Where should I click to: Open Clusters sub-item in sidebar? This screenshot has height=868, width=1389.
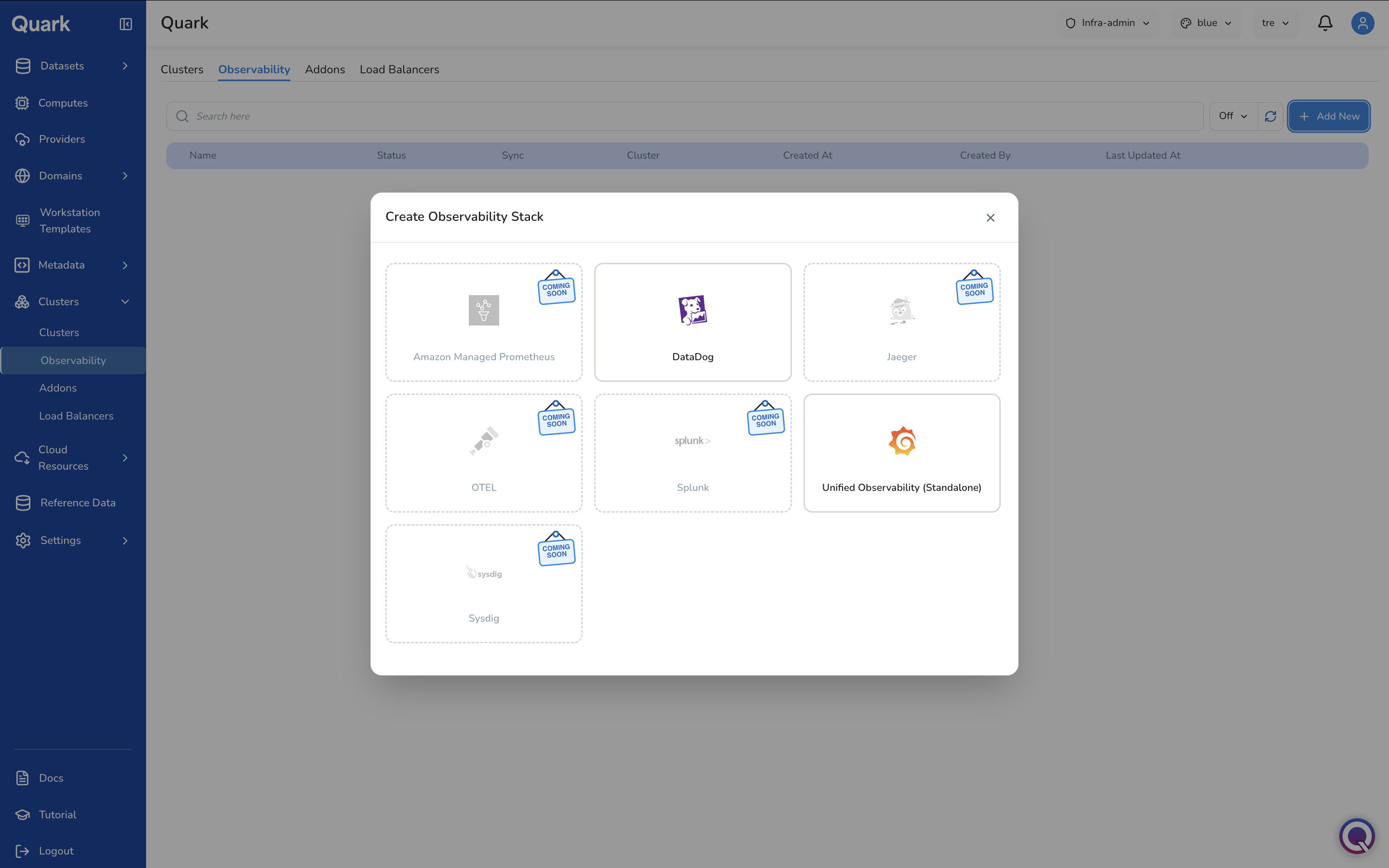[59, 333]
